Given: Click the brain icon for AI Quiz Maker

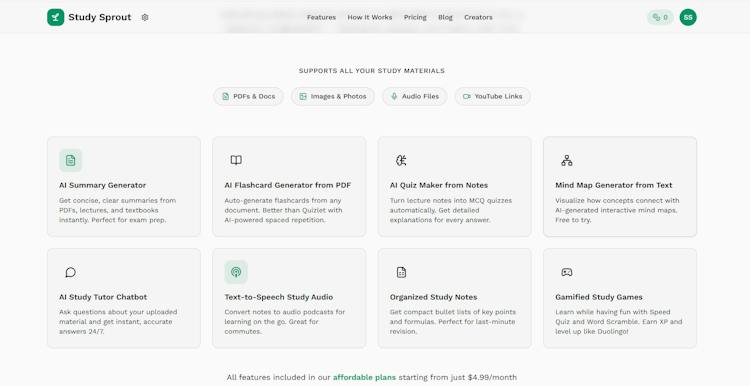Looking at the screenshot, I should pos(401,160).
